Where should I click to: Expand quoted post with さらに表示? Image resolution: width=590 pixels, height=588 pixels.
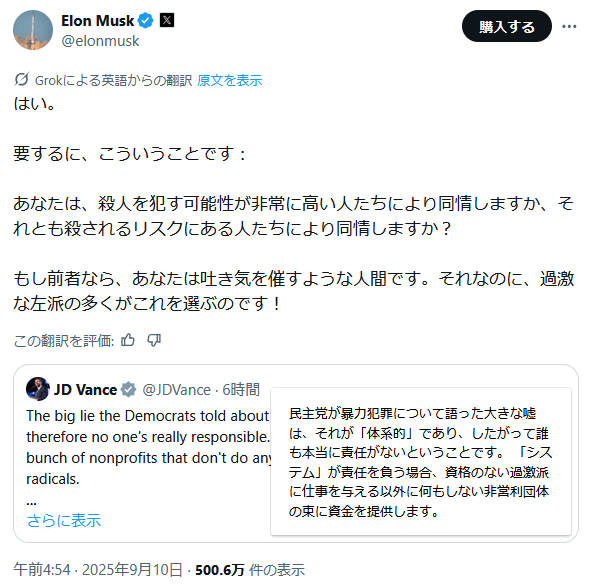(x=64, y=520)
